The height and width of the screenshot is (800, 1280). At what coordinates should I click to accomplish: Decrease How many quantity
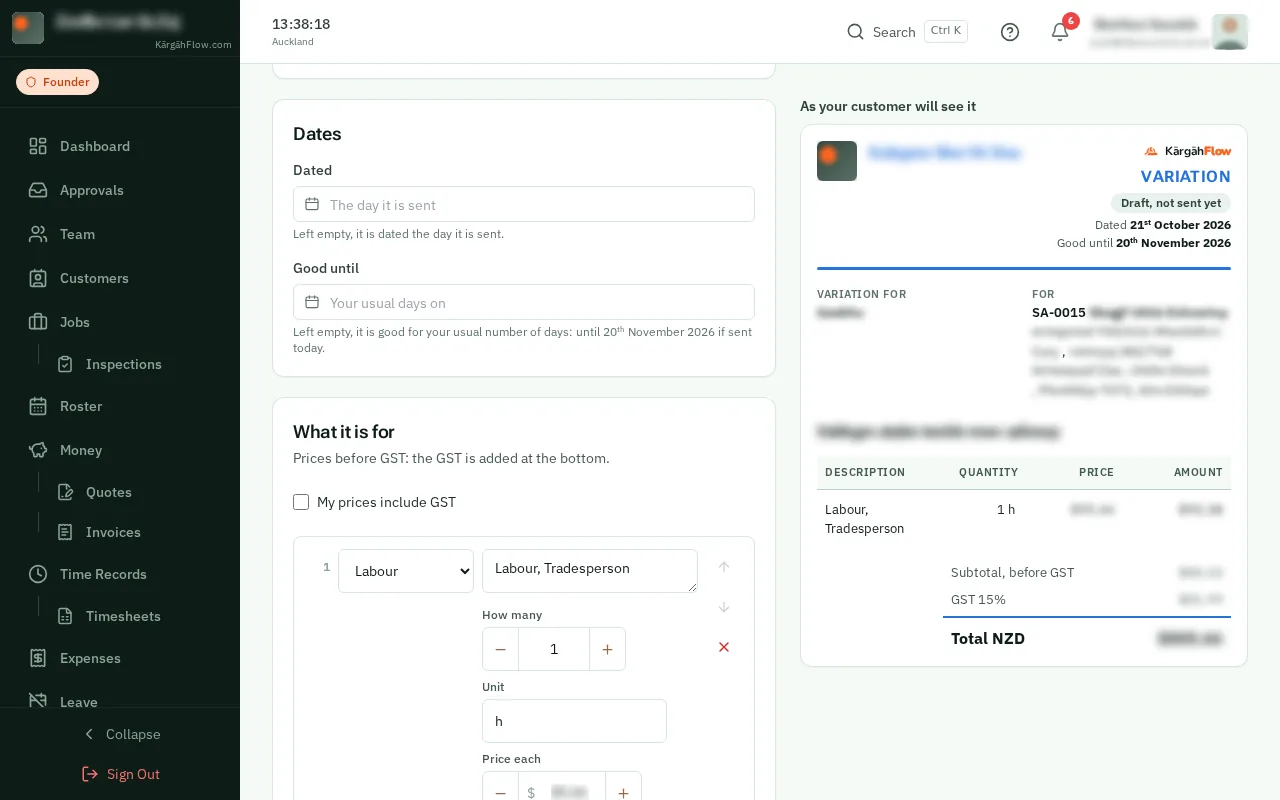(x=501, y=649)
